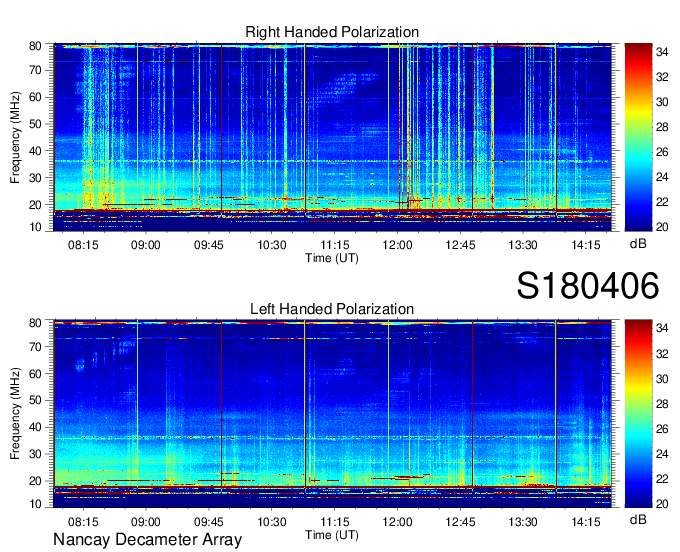This screenshot has width=680, height=552.
Task: Click the dB color bar of the right-handed plot
Action: [638, 137]
